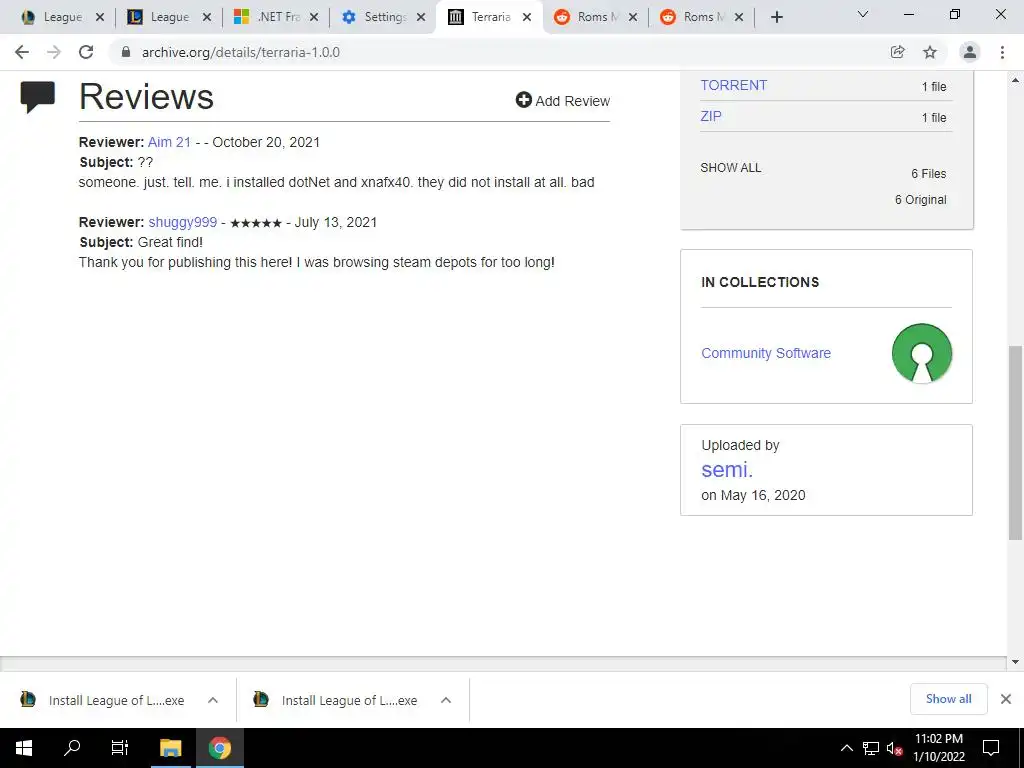Screen dimensions: 1024x768
Task: Show all downloads
Action: (x=948, y=699)
